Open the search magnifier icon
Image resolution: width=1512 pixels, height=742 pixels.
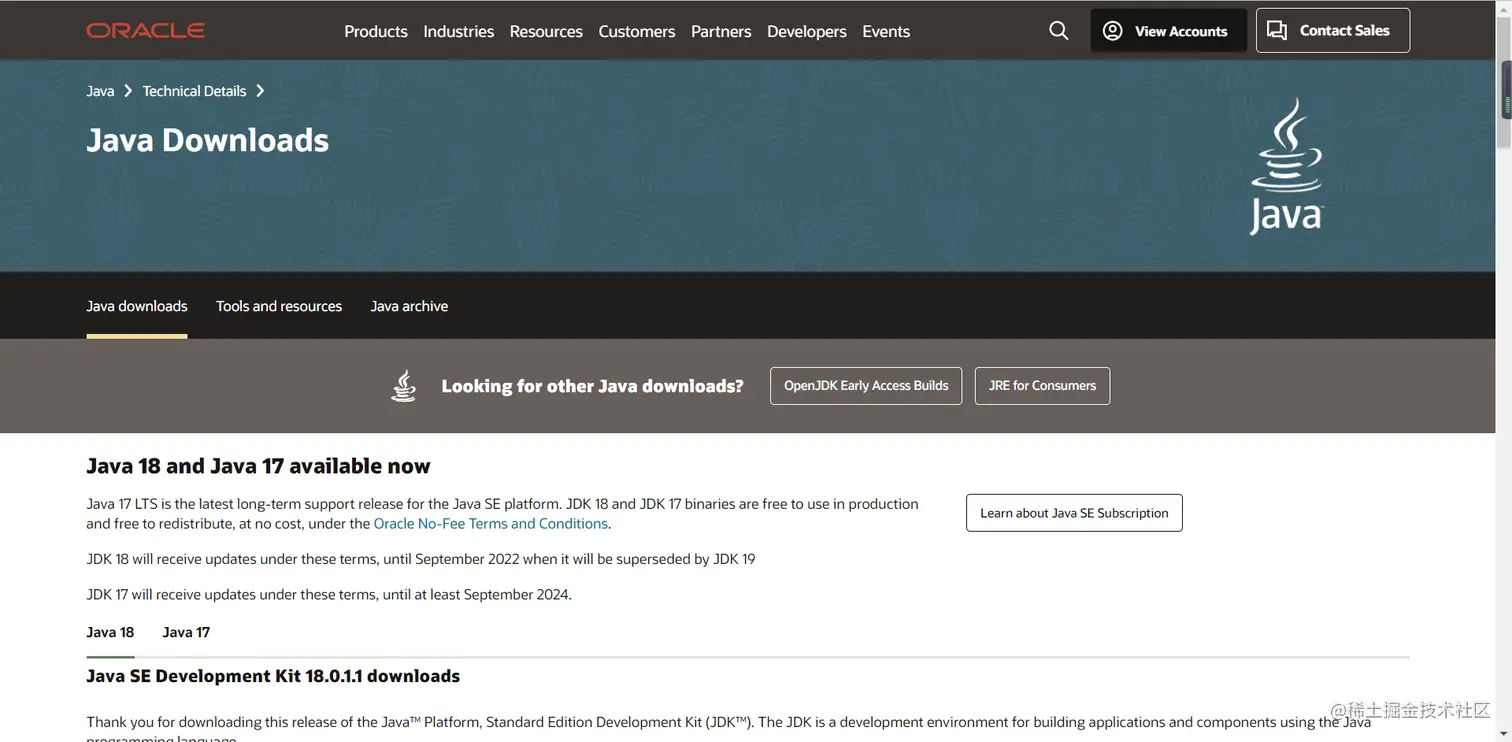(1059, 31)
